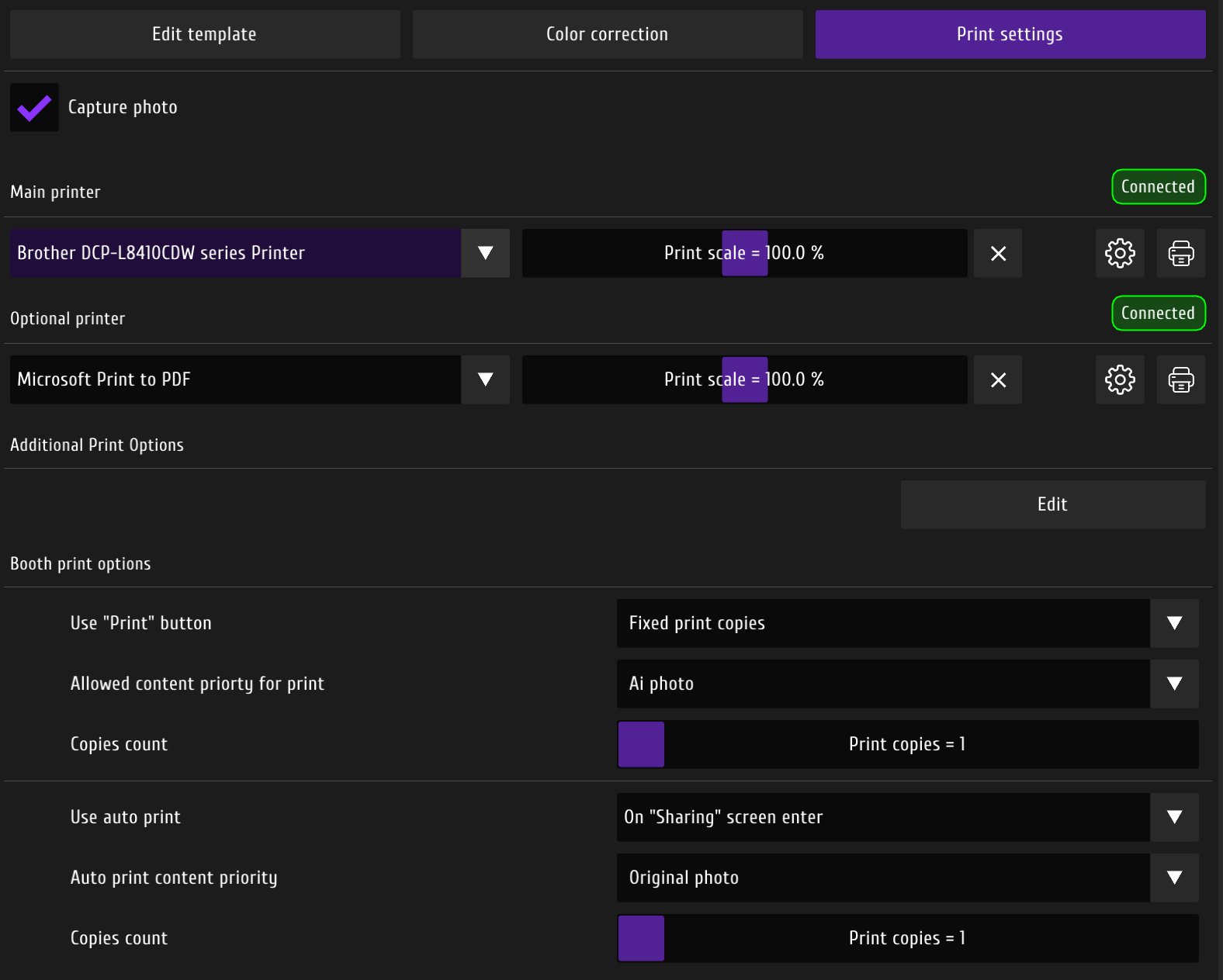The width and height of the screenshot is (1223, 980).
Task: Click optional printer test print icon
Action: click(x=1180, y=379)
